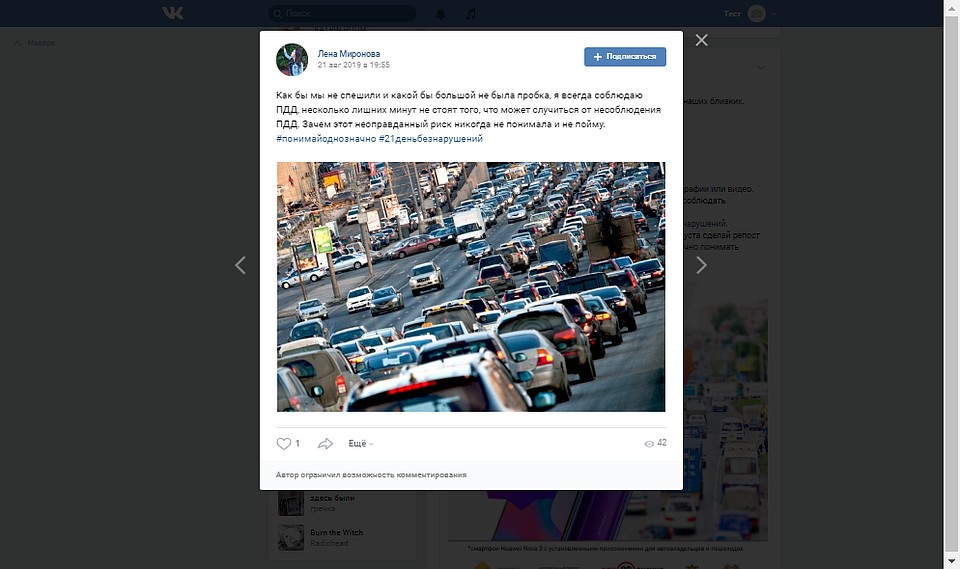
Task: Share the post with the arrow icon
Action: click(325, 443)
